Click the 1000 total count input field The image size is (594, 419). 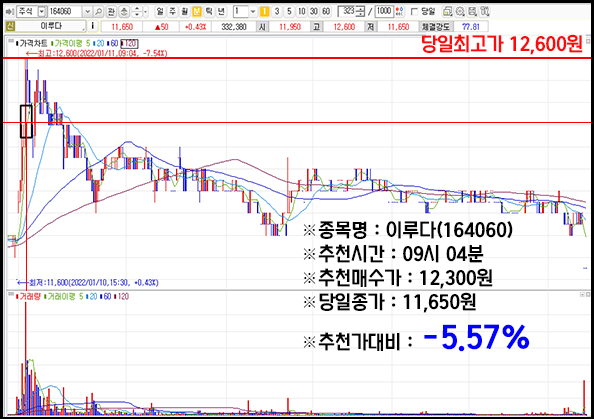(384, 11)
